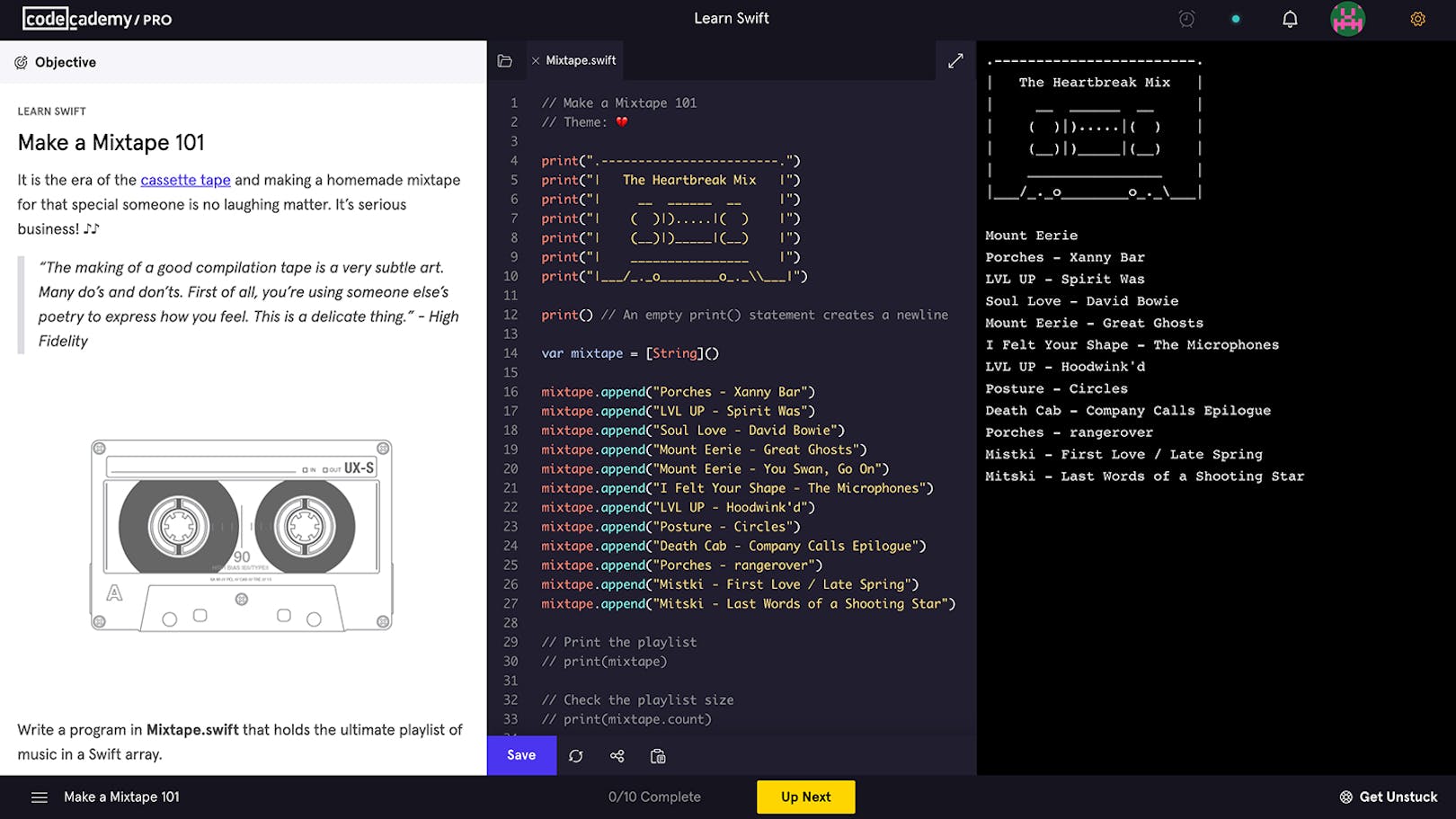Open the cassette tape hyperlink
The height and width of the screenshot is (819, 1456).
click(185, 180)
